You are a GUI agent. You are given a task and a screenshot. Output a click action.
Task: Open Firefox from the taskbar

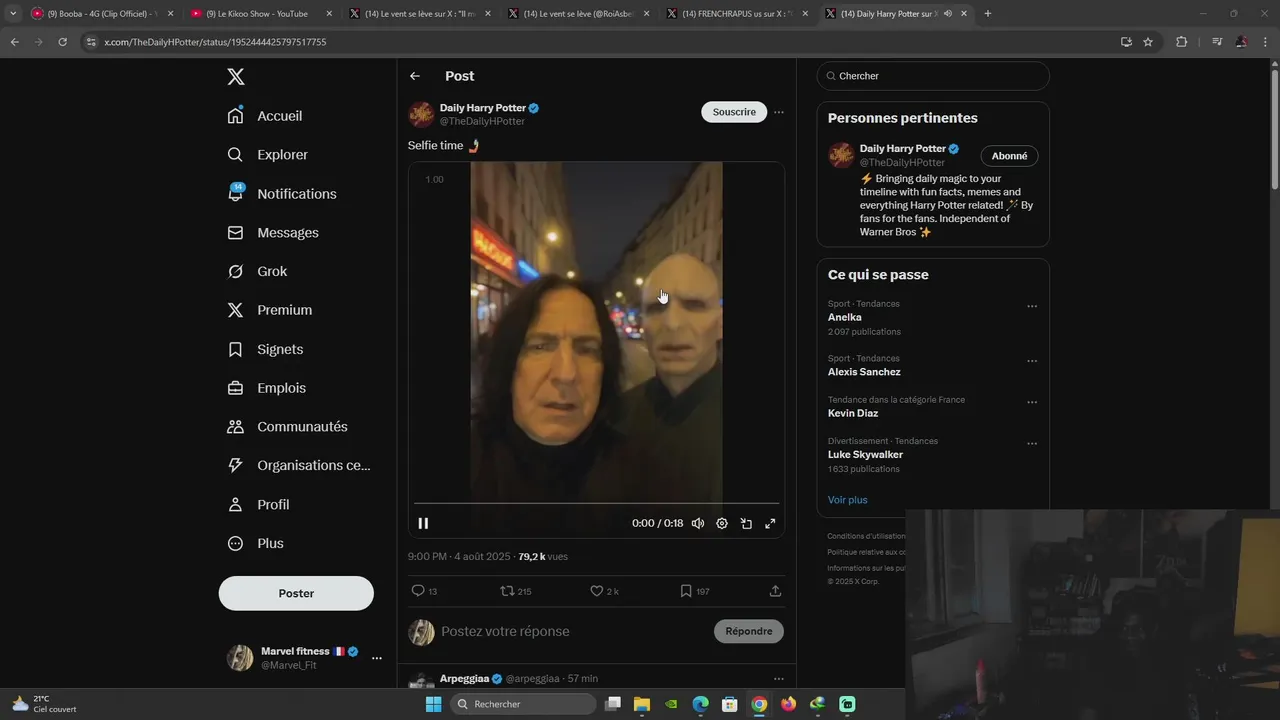pyautogui.click(x=788, y=704)
